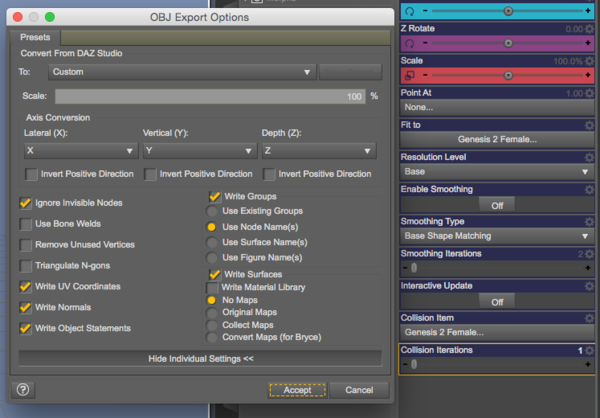The width and height of the screenshot is (600, 418).
Task: Select No Maps radio option
Action: (212, 300)
